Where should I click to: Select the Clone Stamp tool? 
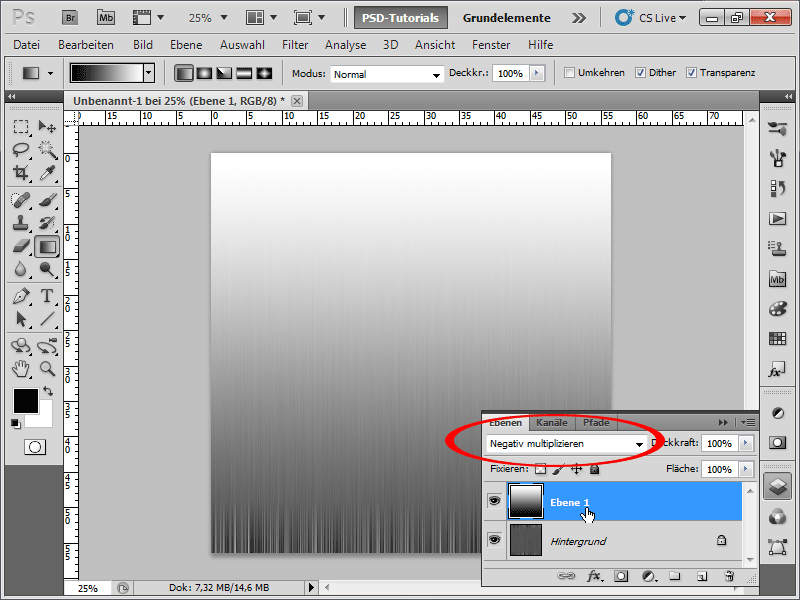21,223
